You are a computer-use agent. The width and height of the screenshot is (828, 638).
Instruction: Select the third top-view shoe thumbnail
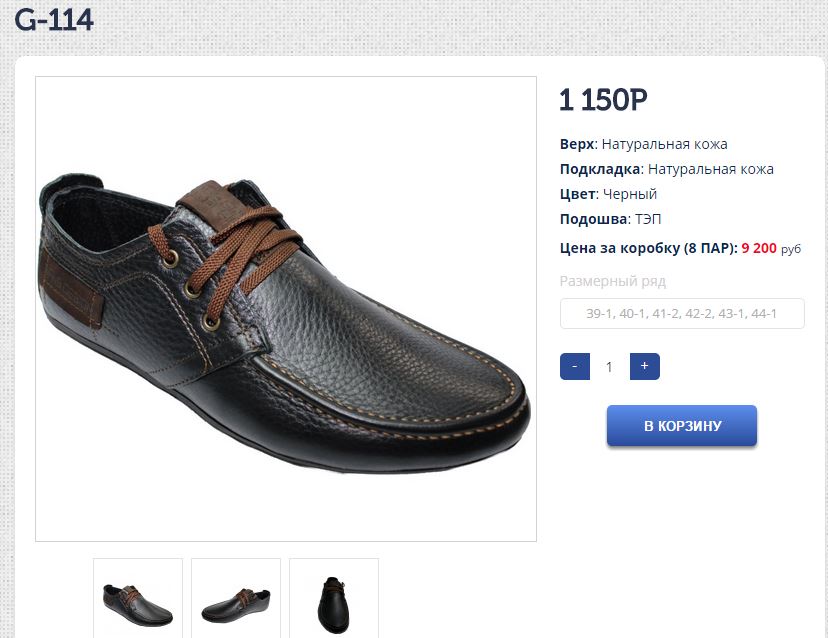click(334, 598)
